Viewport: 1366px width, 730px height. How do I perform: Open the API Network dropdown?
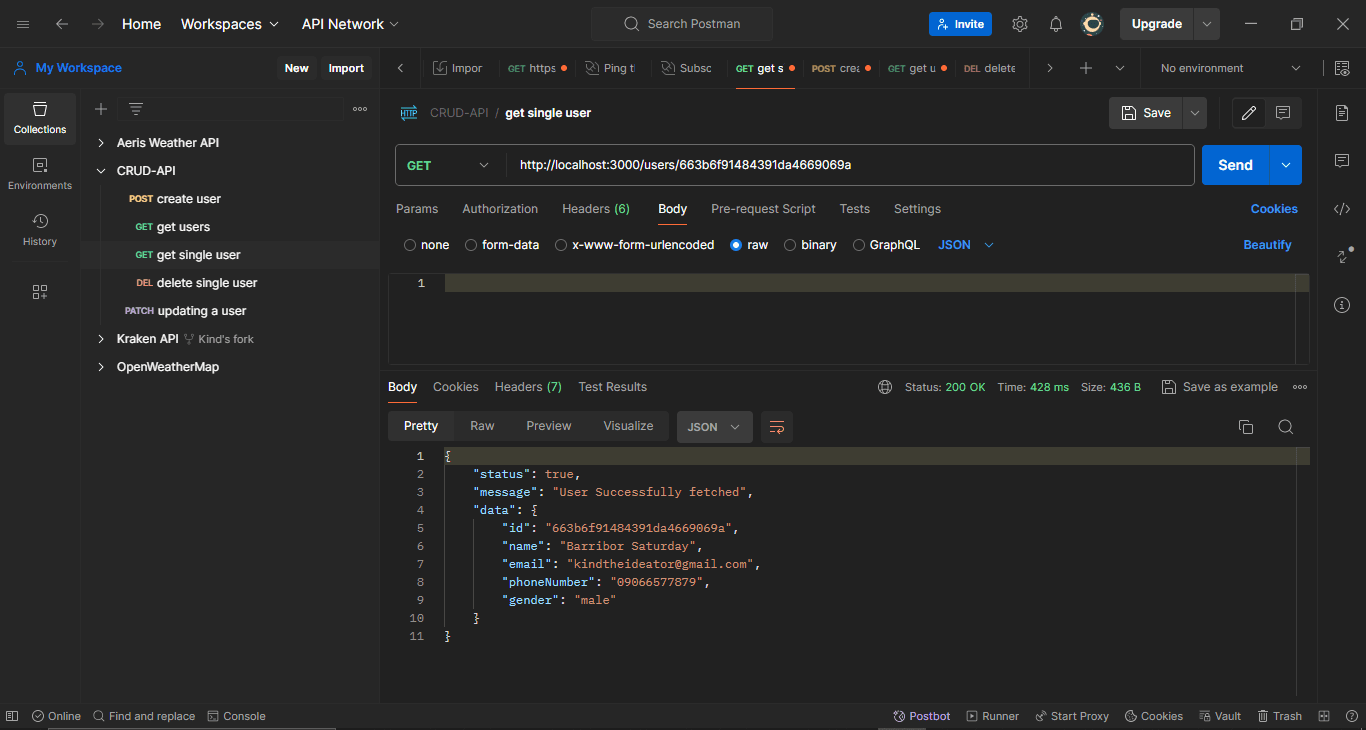pyautogui.click(x=350, y=24)
